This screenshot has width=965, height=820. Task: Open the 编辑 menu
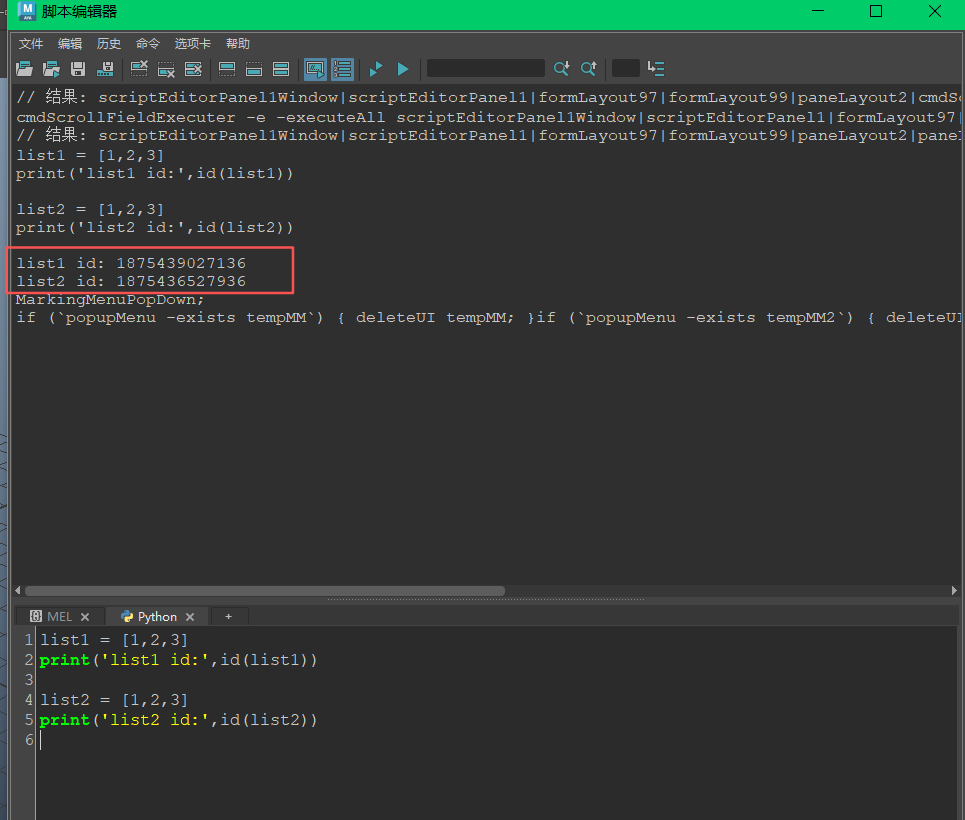tap(70, 44)
